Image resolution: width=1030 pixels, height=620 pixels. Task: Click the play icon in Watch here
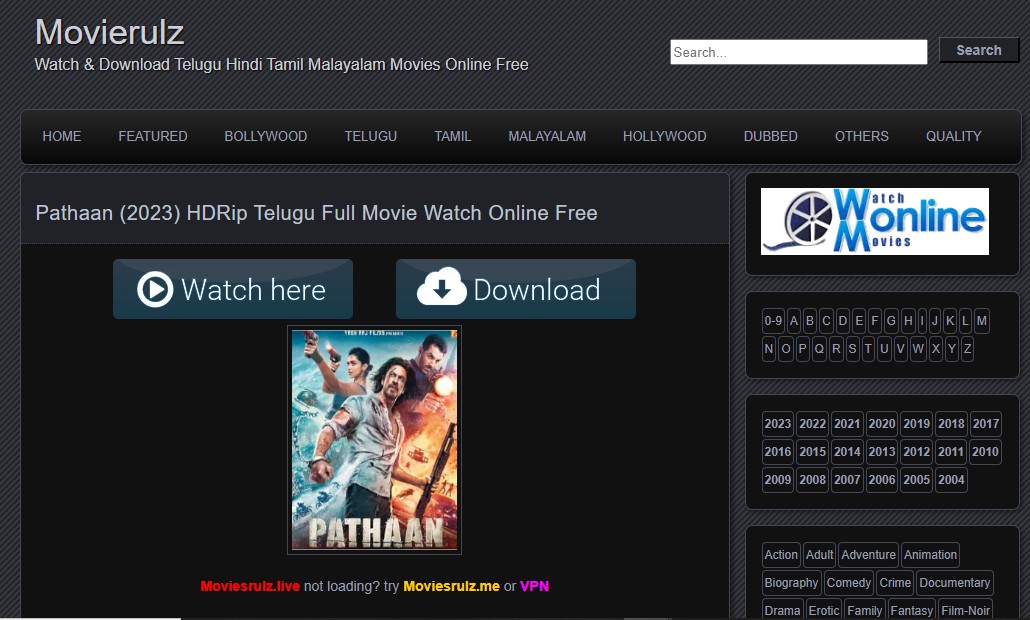coord(155,289)
